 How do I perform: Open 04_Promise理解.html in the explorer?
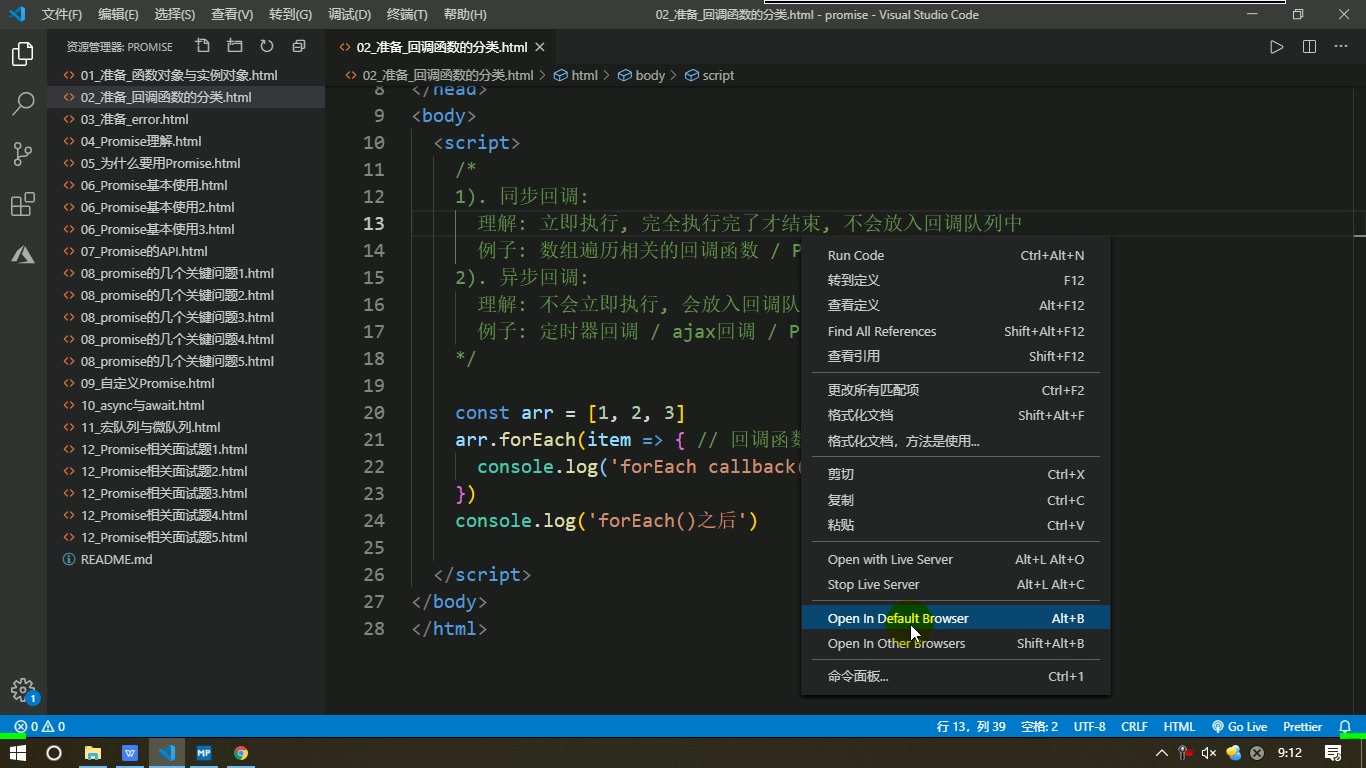tap(141, 141)
